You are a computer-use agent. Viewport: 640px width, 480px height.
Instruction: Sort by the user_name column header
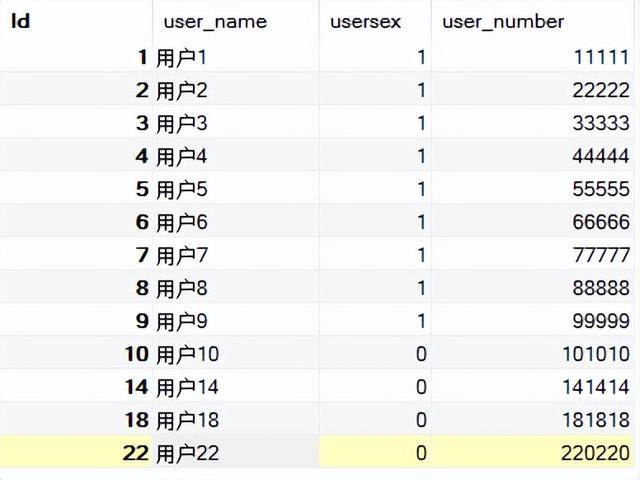click(236, 20)
